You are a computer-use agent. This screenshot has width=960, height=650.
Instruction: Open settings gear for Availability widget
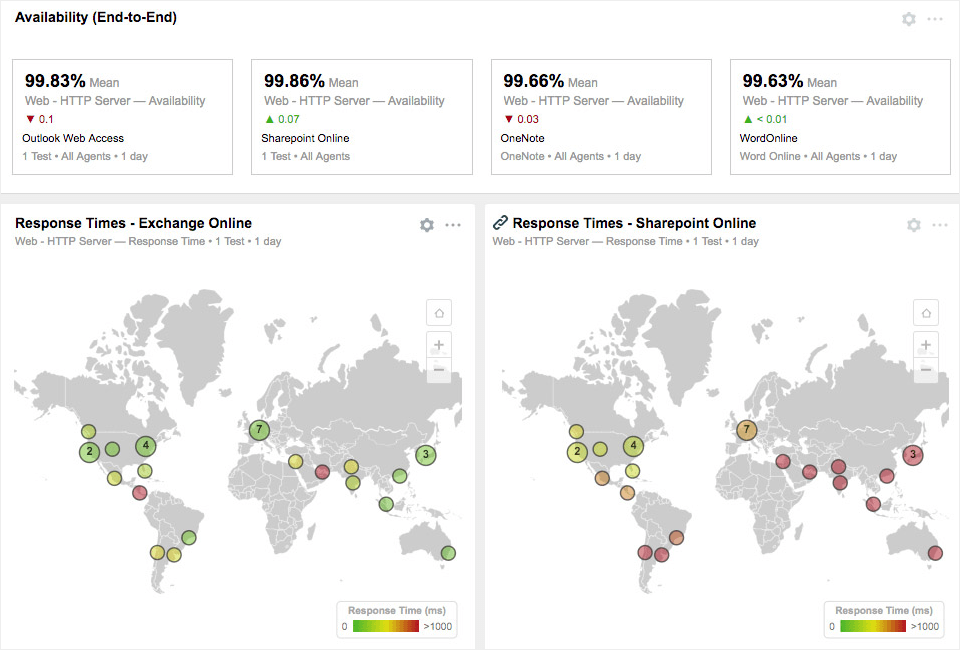pyautogui.click(x=908, y=19)
